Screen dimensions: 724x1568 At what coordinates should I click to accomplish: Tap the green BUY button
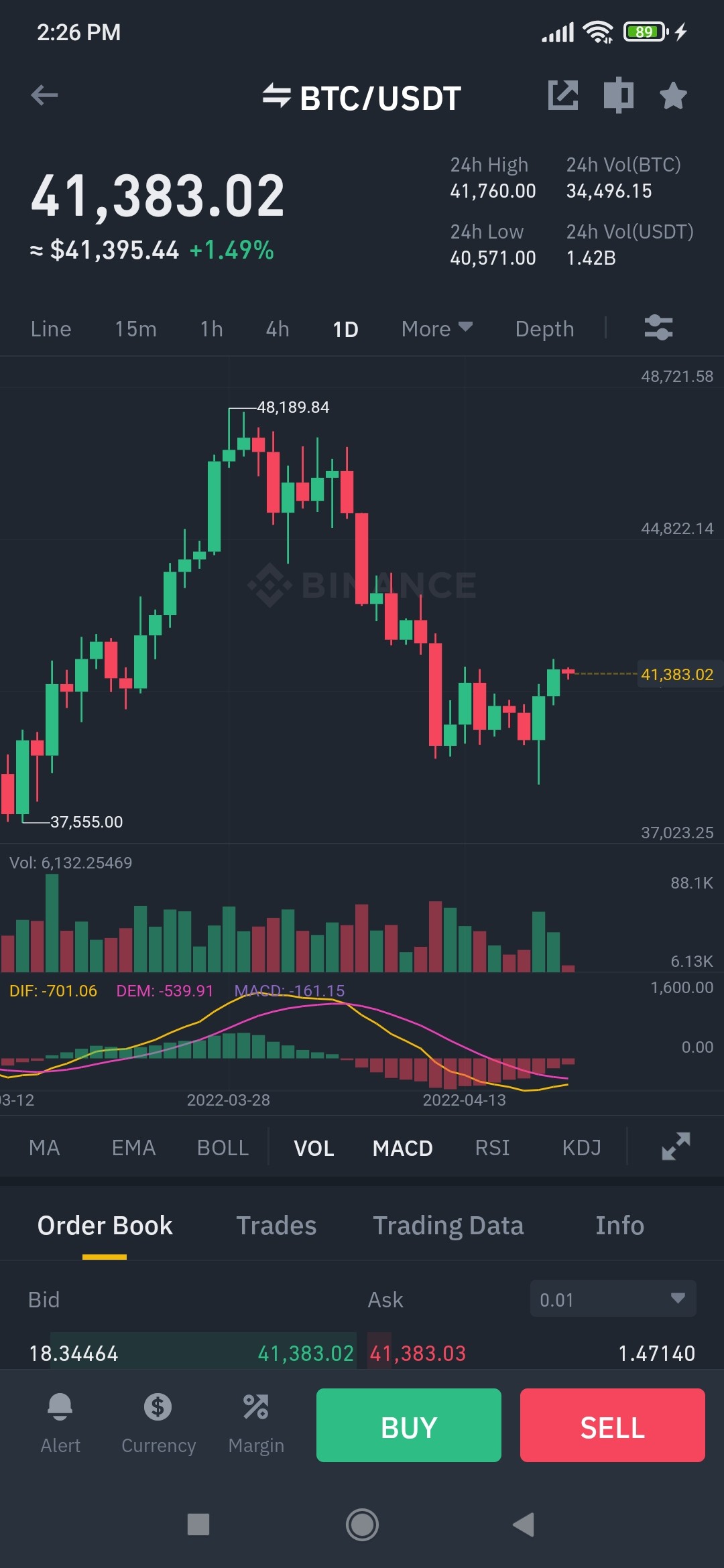409,1425
